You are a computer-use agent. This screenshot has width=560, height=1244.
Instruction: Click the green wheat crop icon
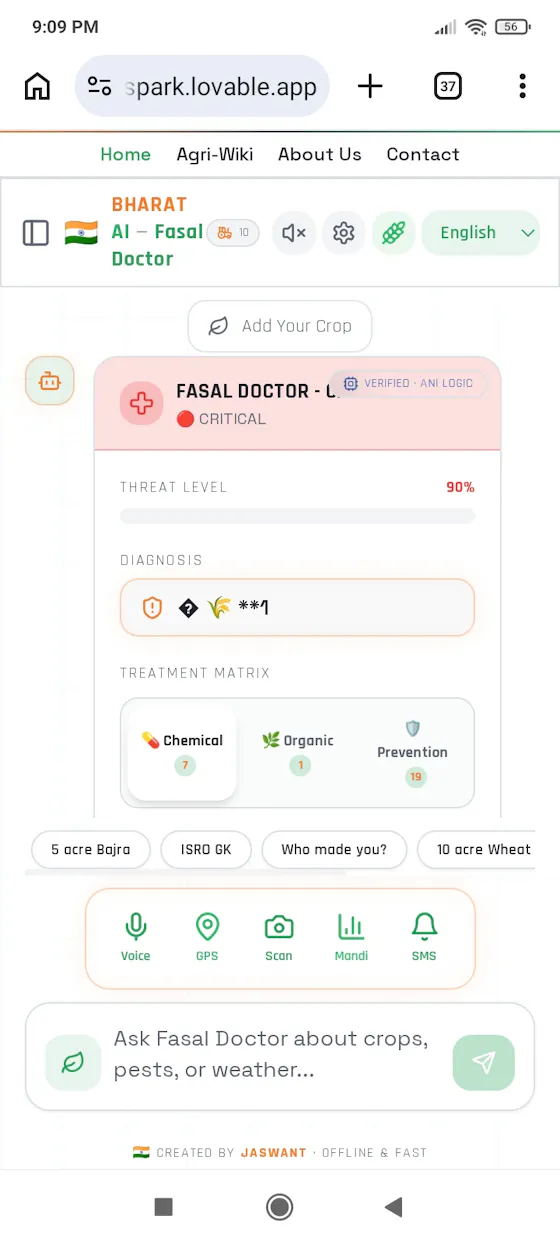(394, 233)
